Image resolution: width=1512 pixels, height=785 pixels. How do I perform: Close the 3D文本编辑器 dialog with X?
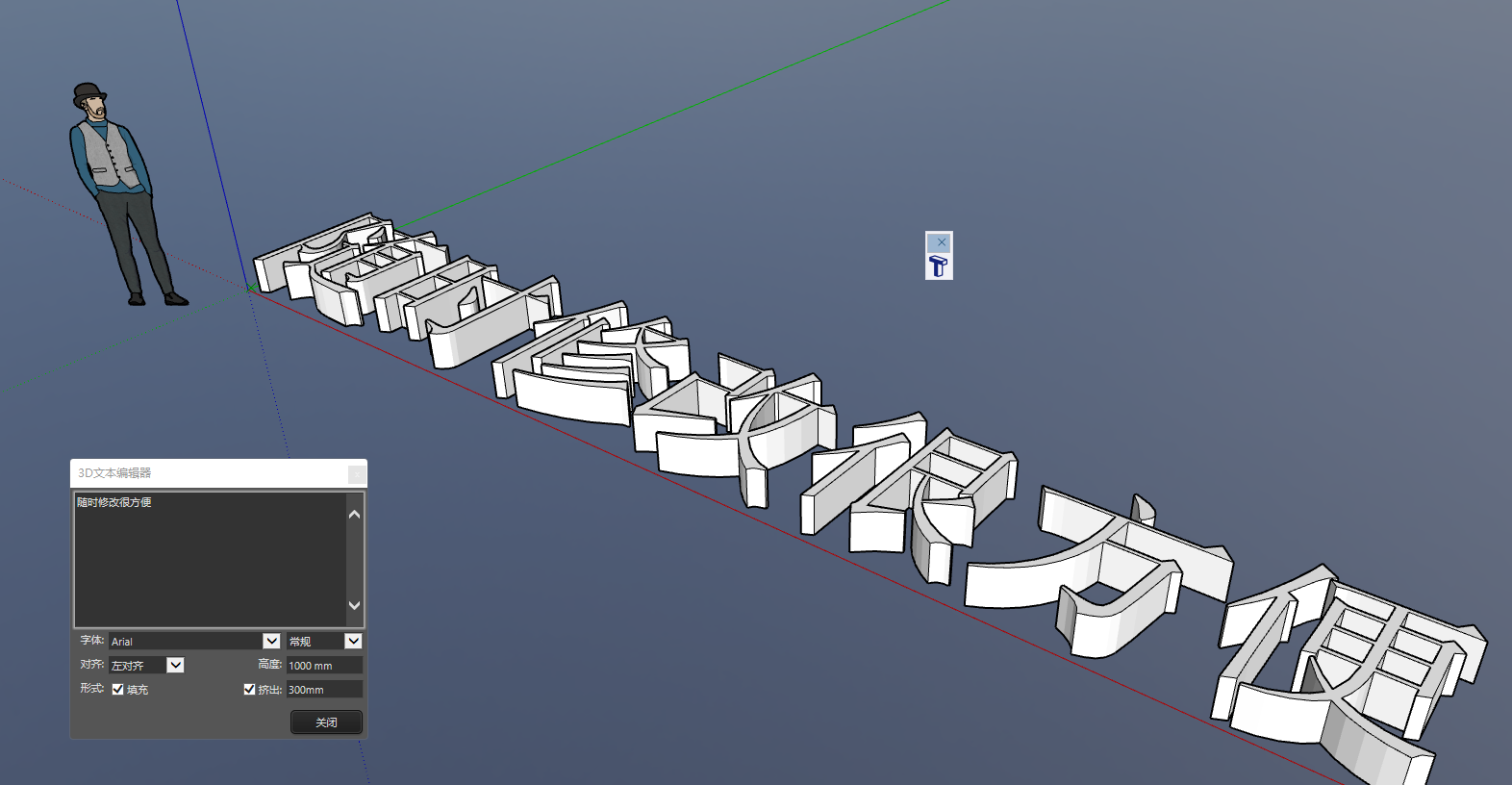click(x=356, y=473)
